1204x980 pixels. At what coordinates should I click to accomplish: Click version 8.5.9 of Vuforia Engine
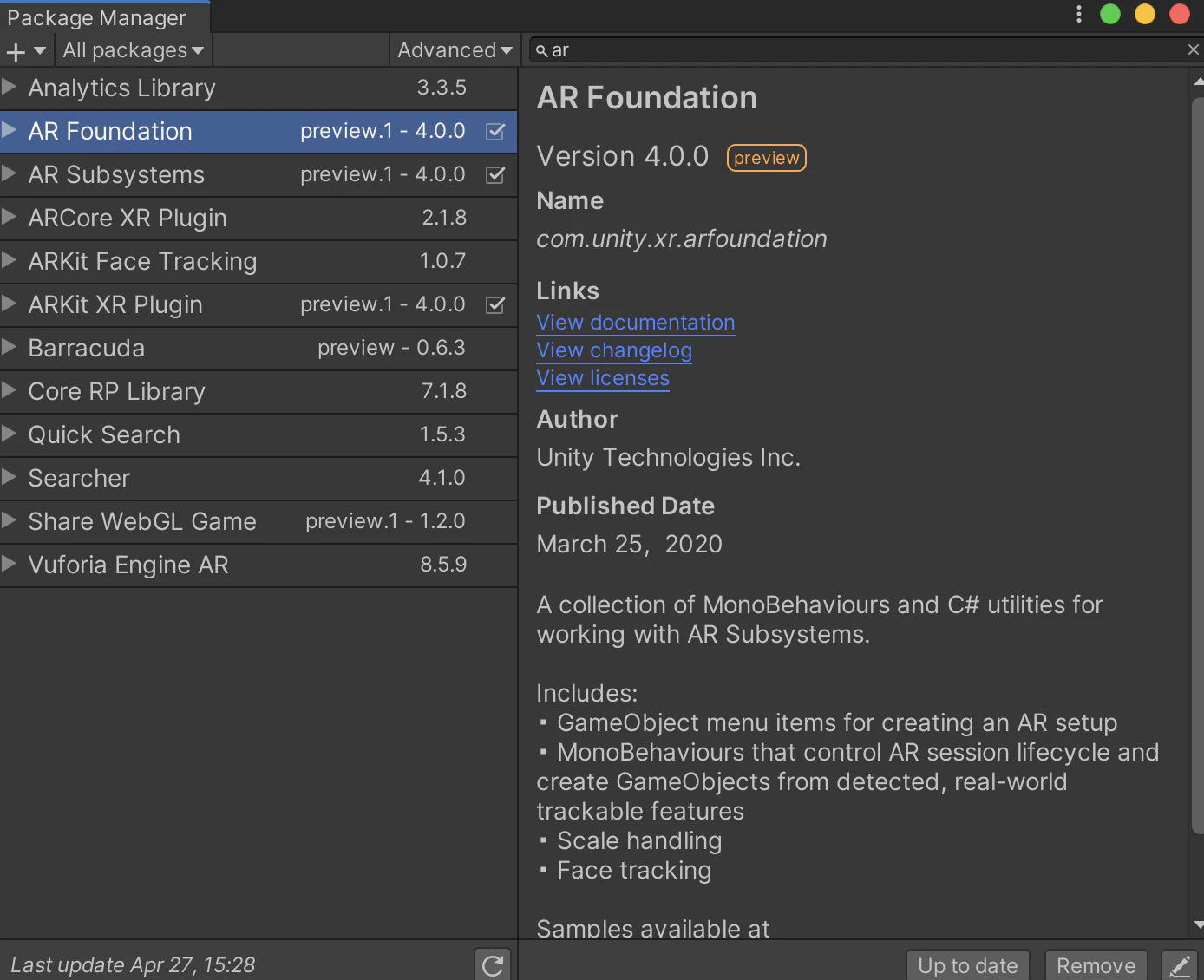[x=443, y=565]
